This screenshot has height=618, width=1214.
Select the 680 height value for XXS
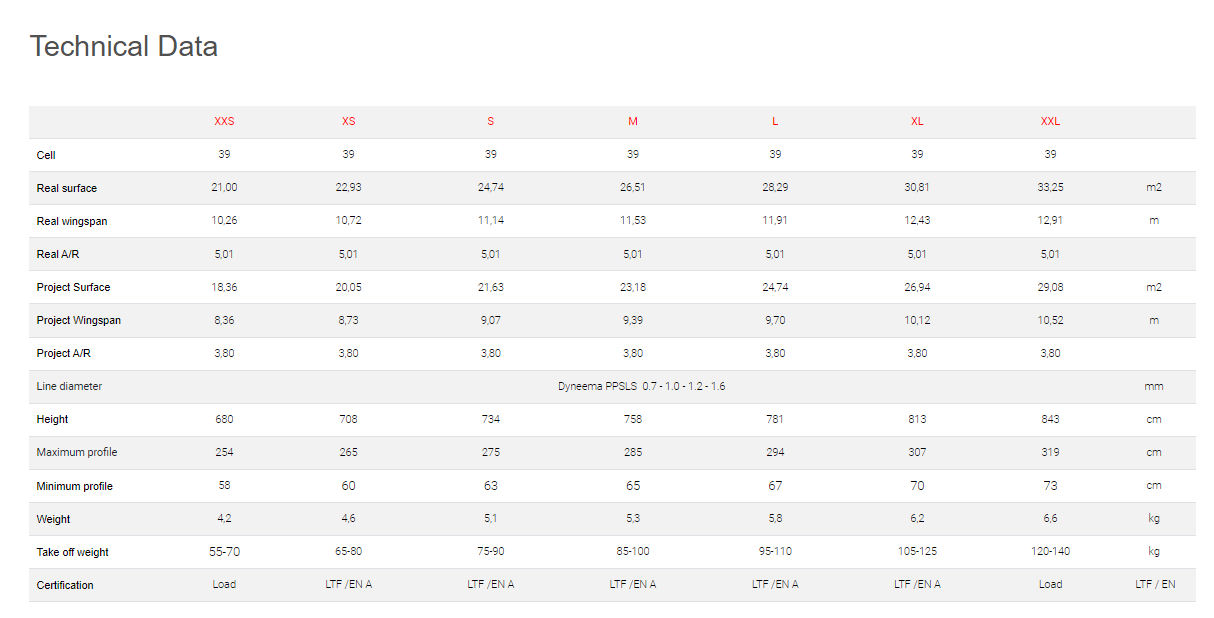coord(224,419)
